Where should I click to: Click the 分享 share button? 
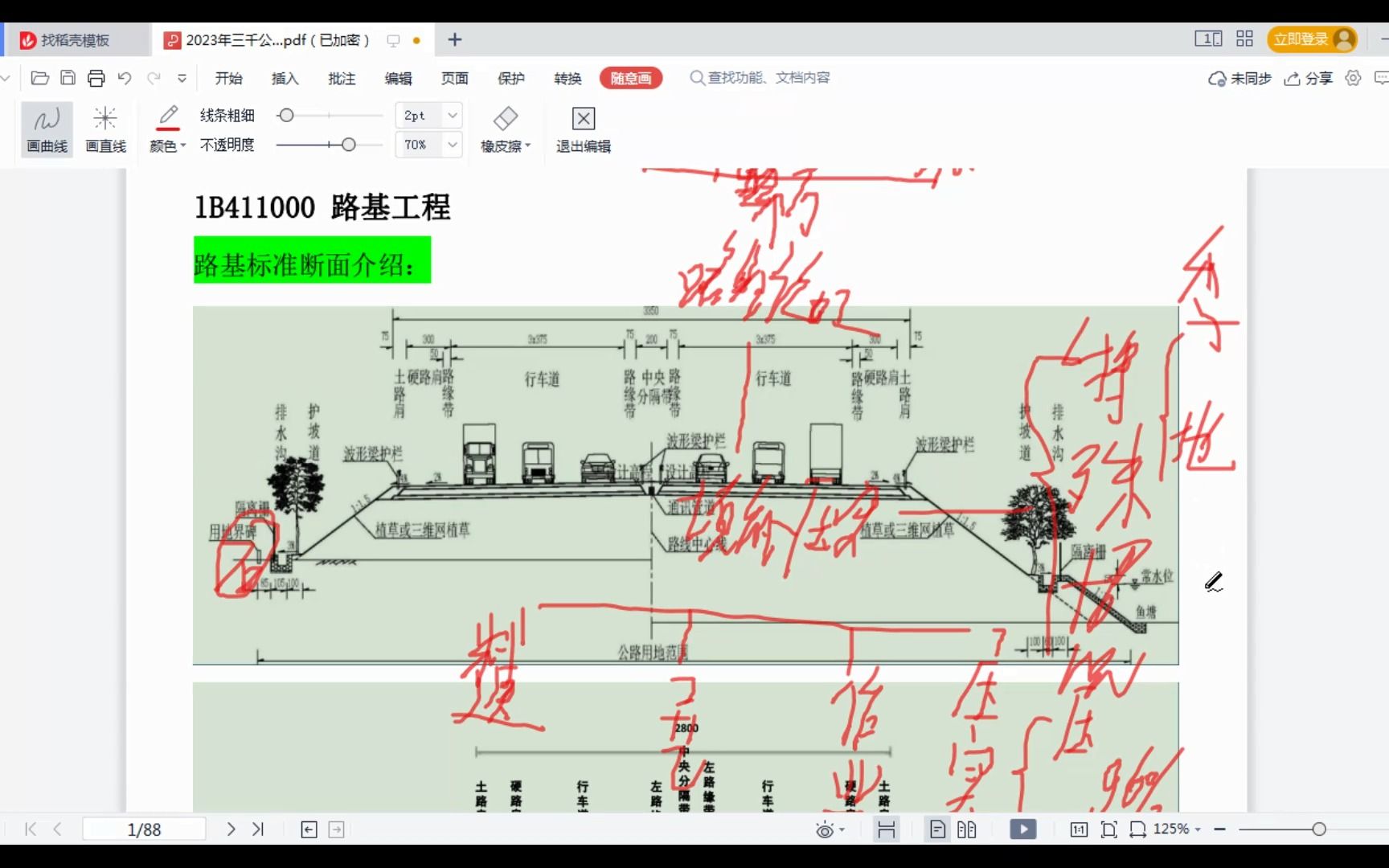coord(1309,78)
